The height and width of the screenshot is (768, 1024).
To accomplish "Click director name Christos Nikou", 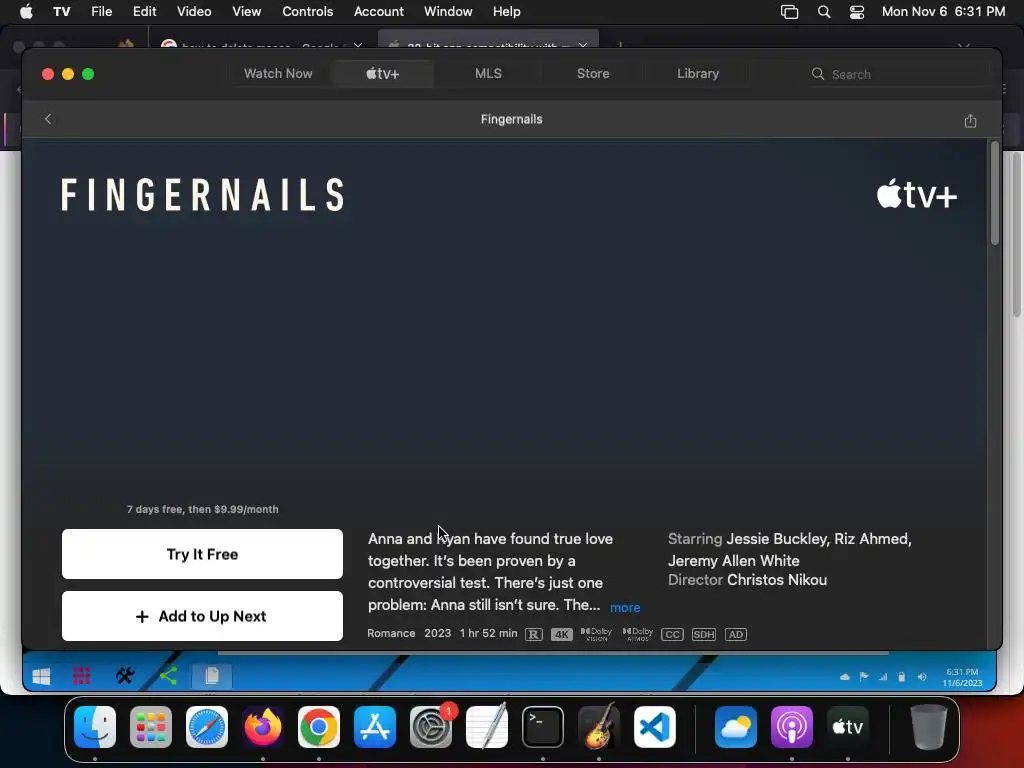I will 776,580.
